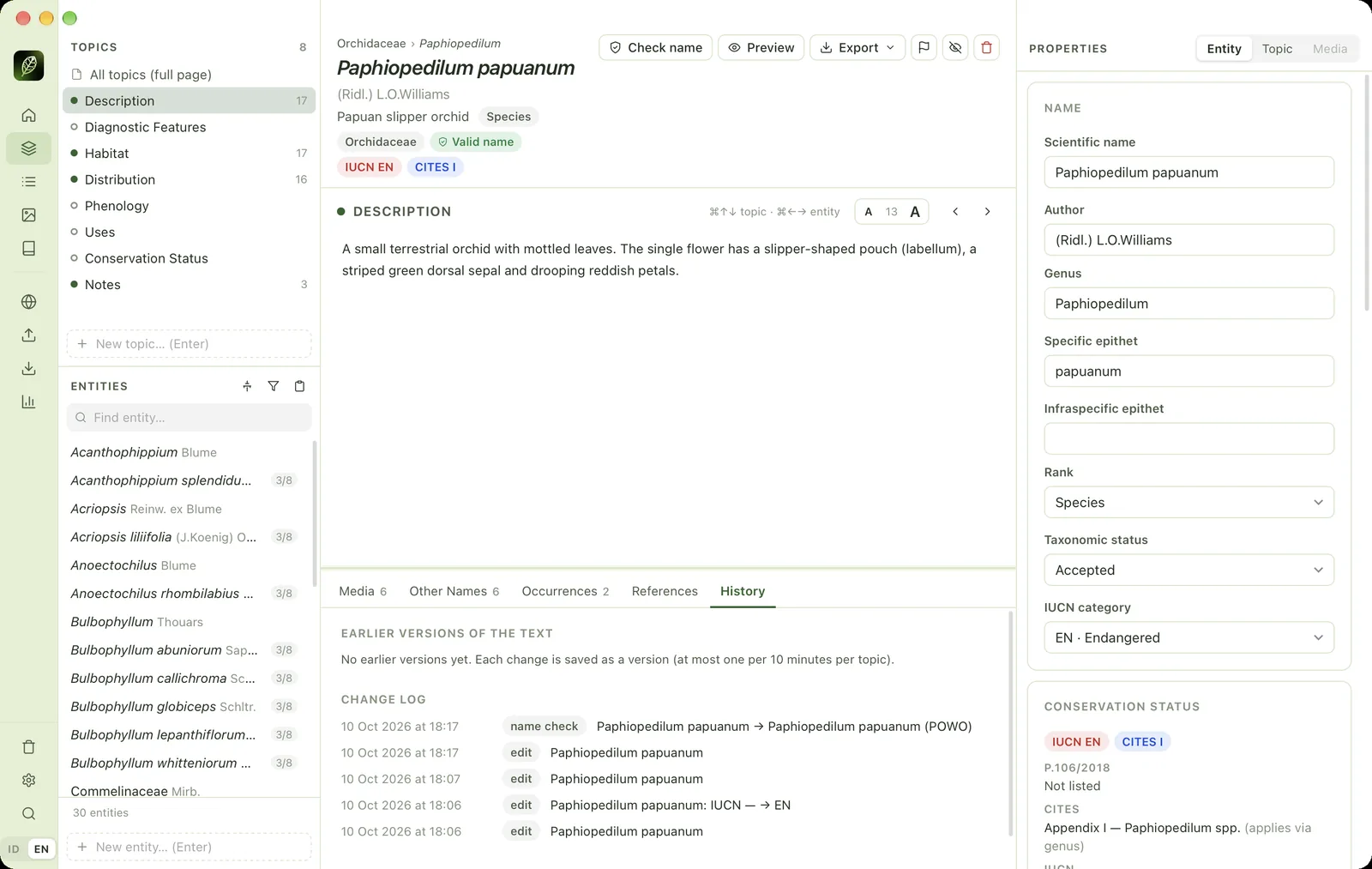Open the settings gear in sidebar
This screenshot has width=1372, height=869.
tap(28, 781)
